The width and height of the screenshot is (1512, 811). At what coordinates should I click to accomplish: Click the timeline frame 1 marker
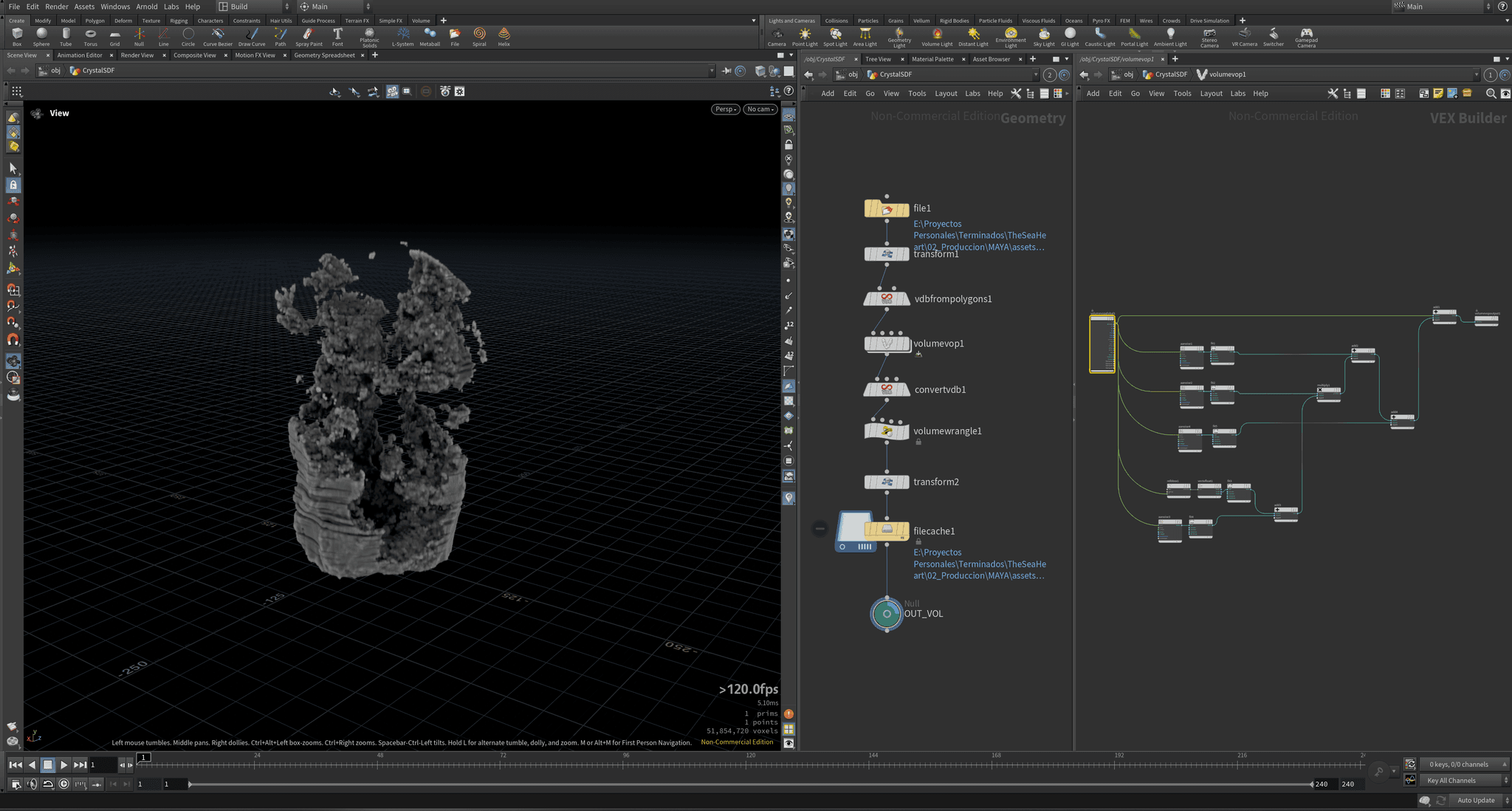tap(144, 757)
